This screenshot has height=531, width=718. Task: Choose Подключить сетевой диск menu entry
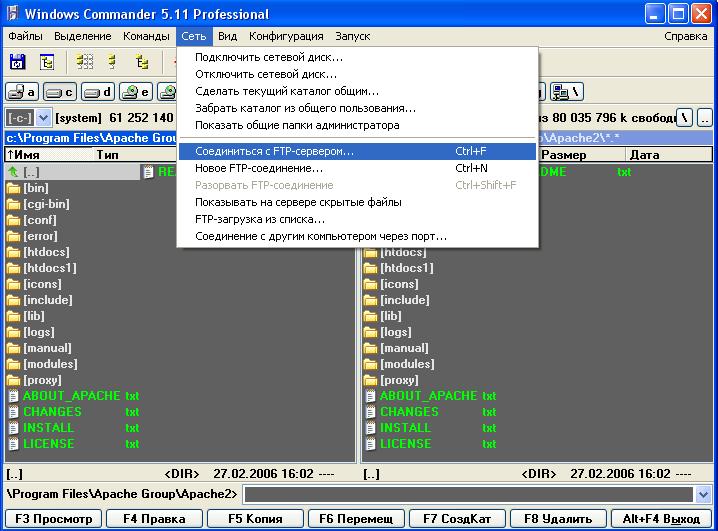[357, 57]
